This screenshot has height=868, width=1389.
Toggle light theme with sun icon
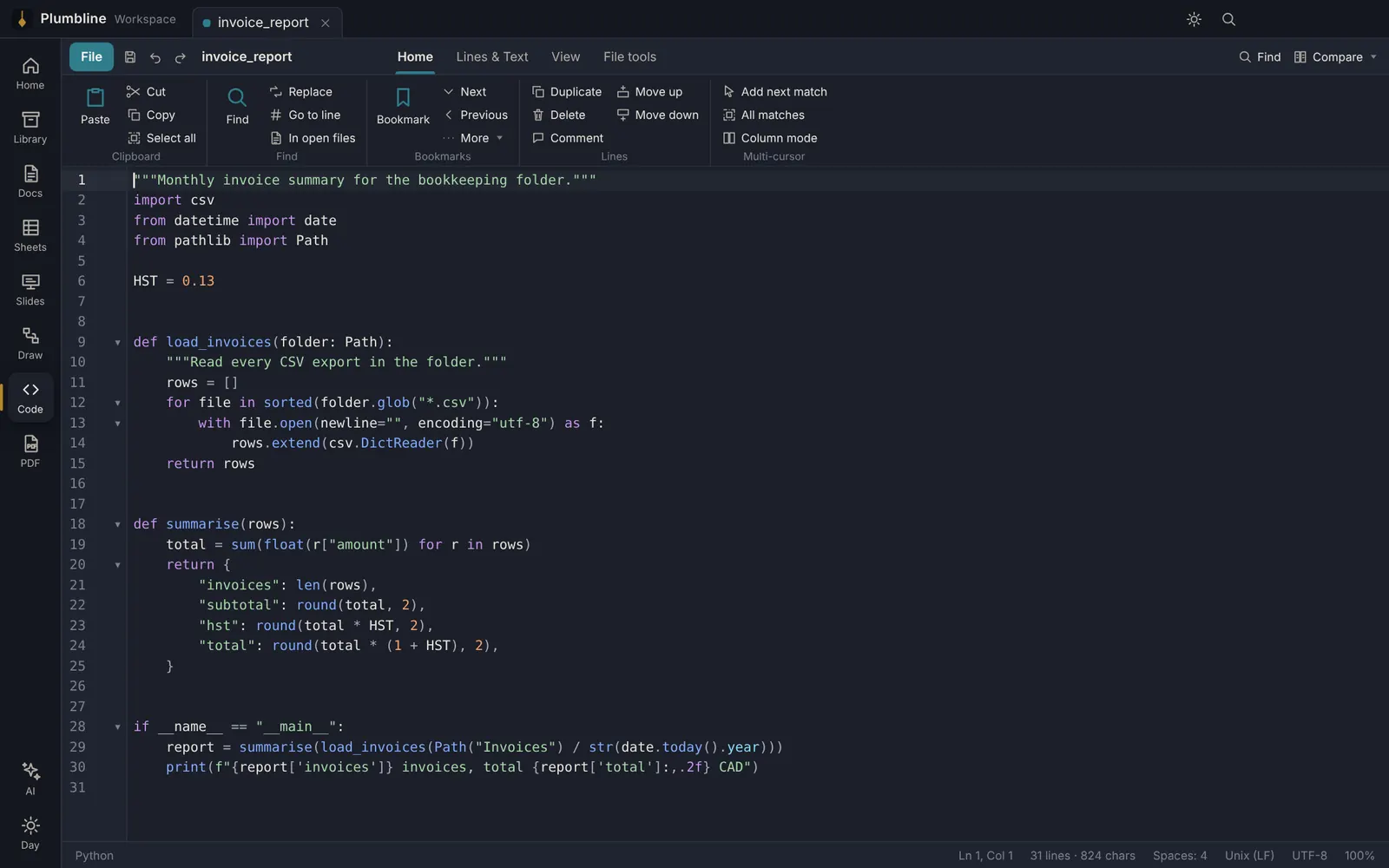[1194, 19]
